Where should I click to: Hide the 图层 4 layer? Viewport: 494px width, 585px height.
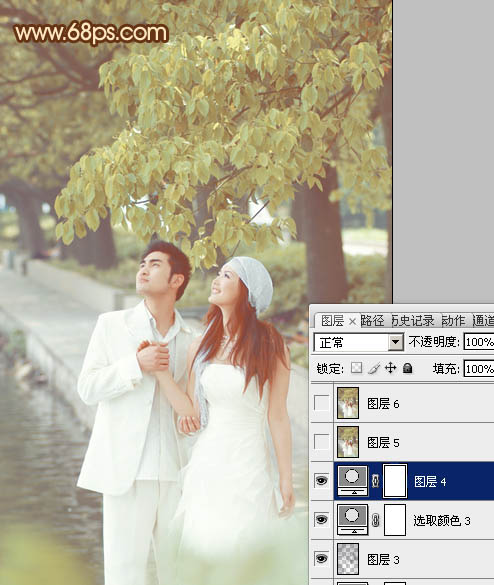point(321,481)
